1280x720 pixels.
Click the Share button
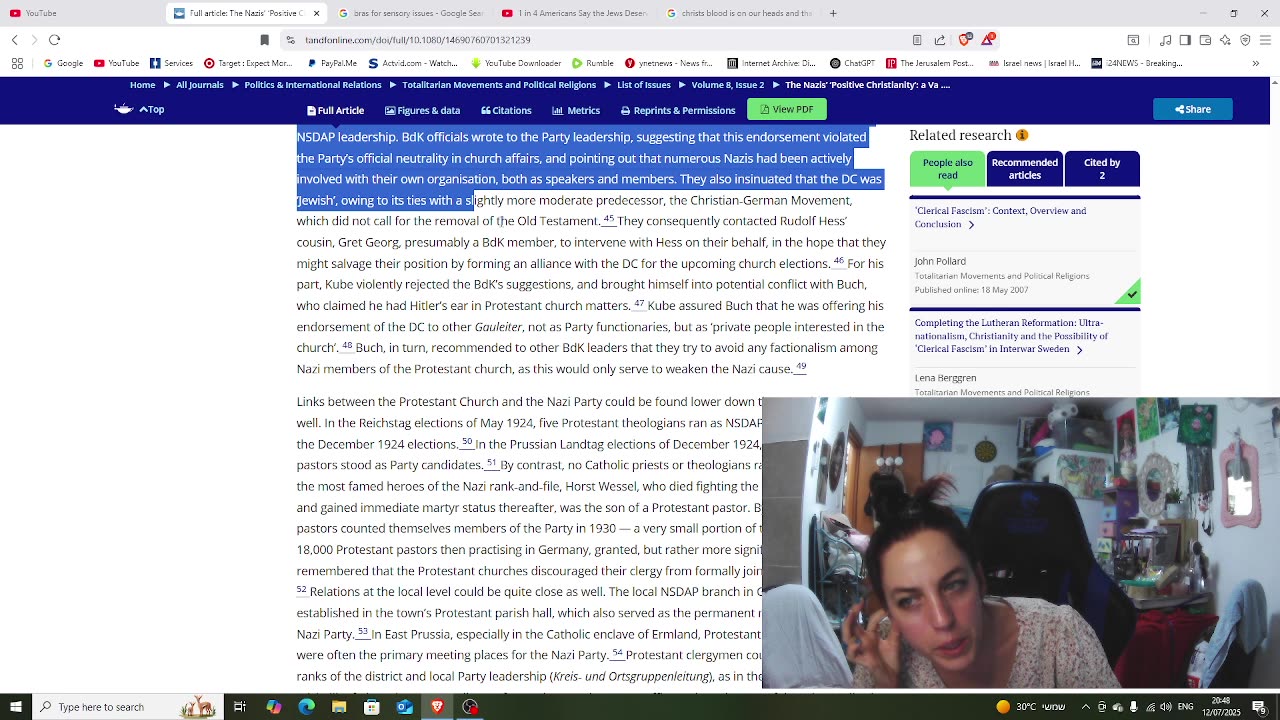(x=1192, y=109)
